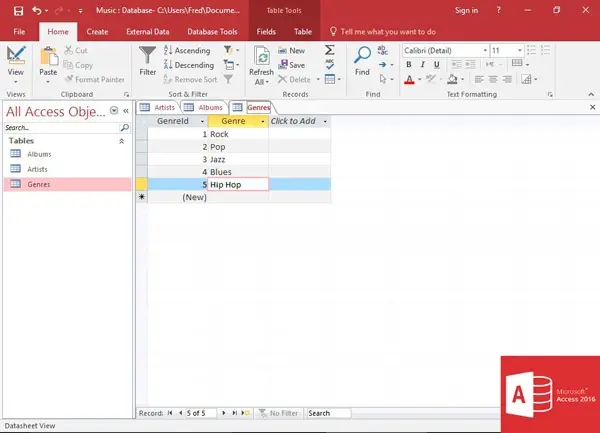Viewport: 600px width, 433px height.
Task: Create a New record
Action: coord(291,50)
